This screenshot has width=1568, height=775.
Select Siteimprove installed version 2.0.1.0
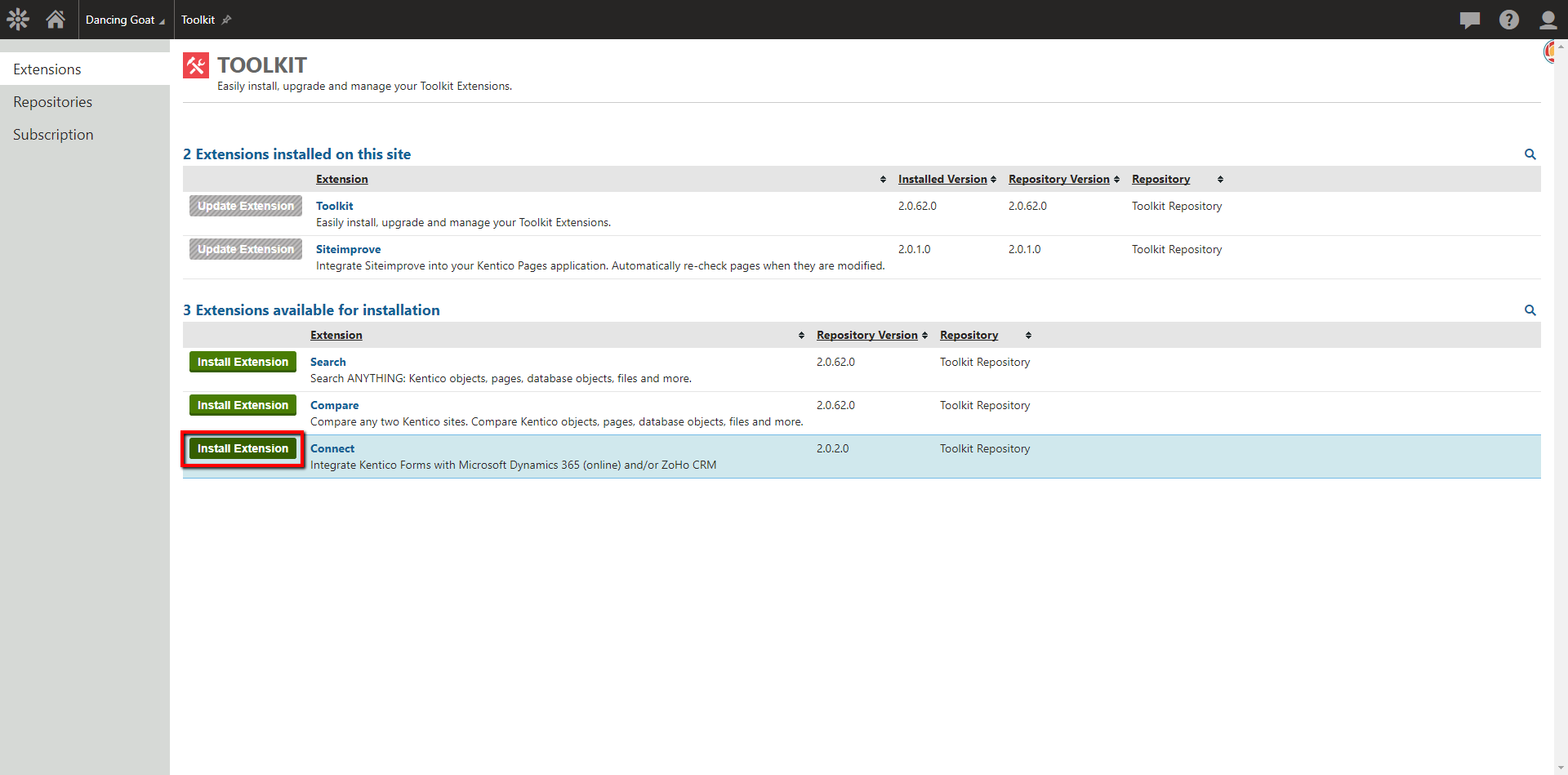pyautogui.click(x=914, y=249)
